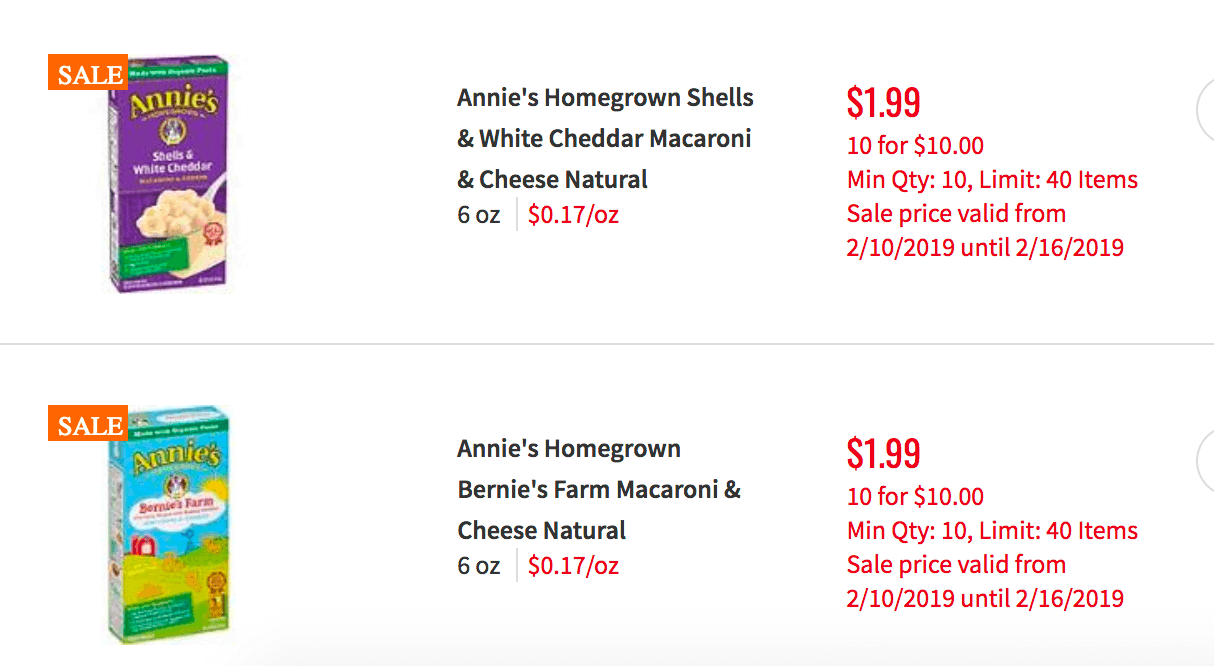Select the 10 for $10.00 offer on Shells & White Cheddar
The image size is (1214, 666).
[x=915, y=146]
